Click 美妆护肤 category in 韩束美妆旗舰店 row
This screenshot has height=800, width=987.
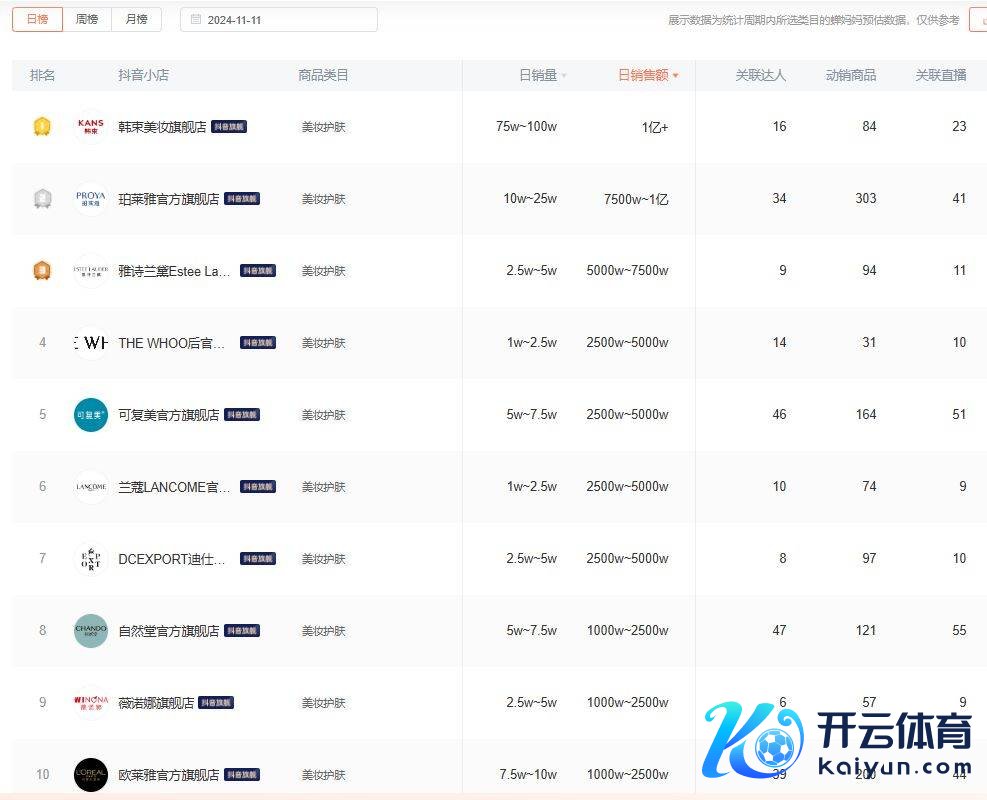coord(324,127)
